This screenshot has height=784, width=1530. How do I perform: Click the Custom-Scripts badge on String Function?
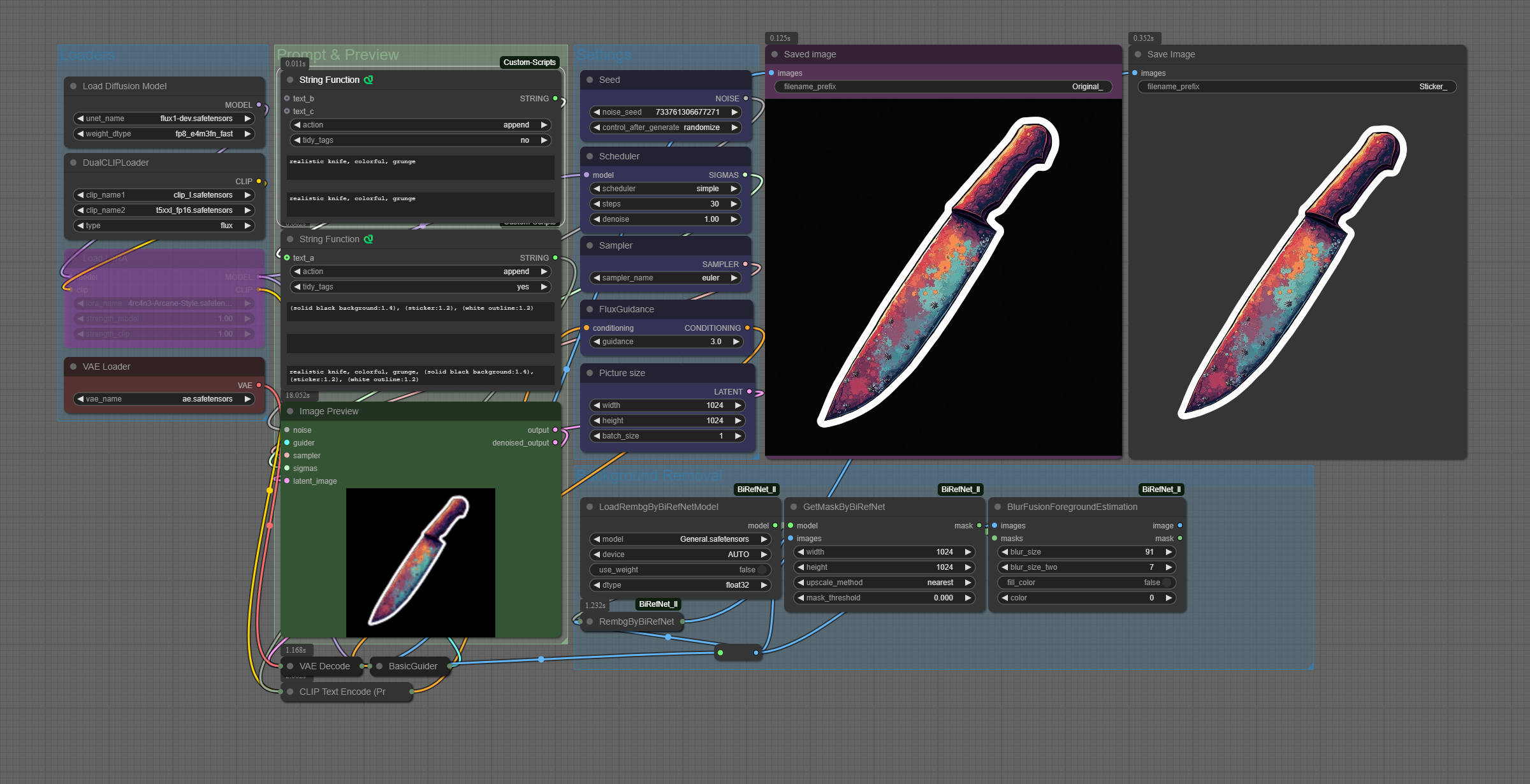(529, 62)
